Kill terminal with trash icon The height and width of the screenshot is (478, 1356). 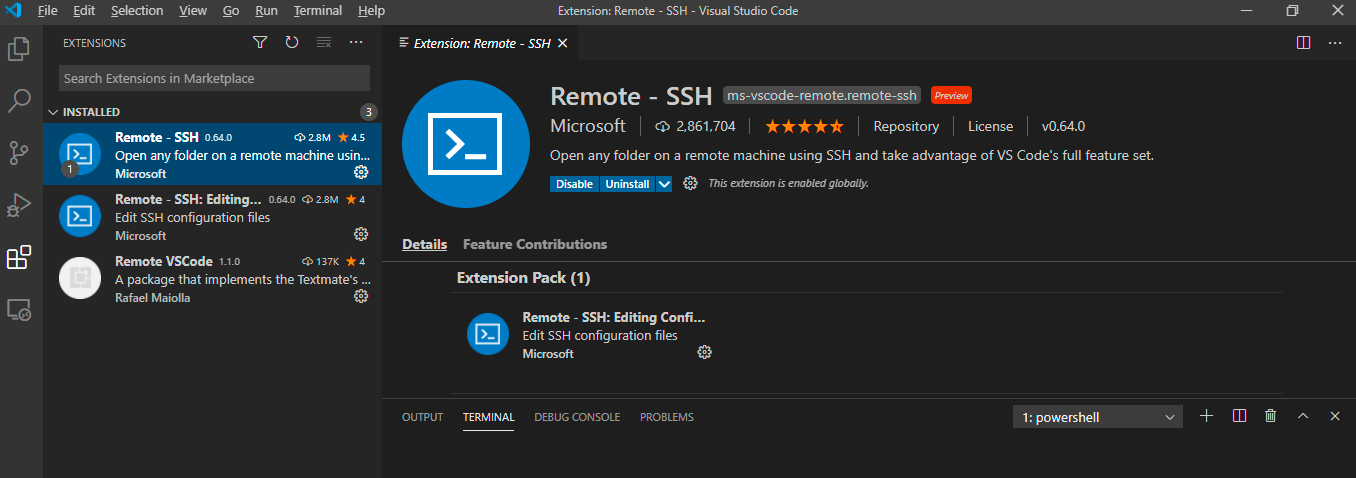point(1270,416)
